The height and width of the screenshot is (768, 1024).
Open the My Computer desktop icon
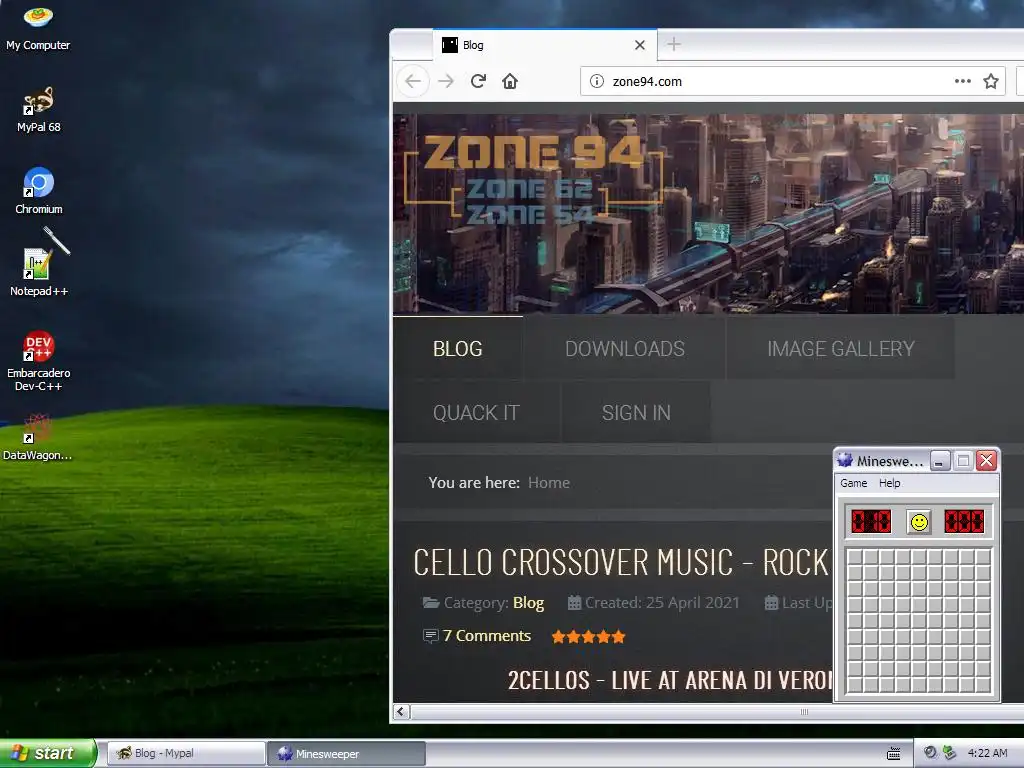click(x=38, y=29)
